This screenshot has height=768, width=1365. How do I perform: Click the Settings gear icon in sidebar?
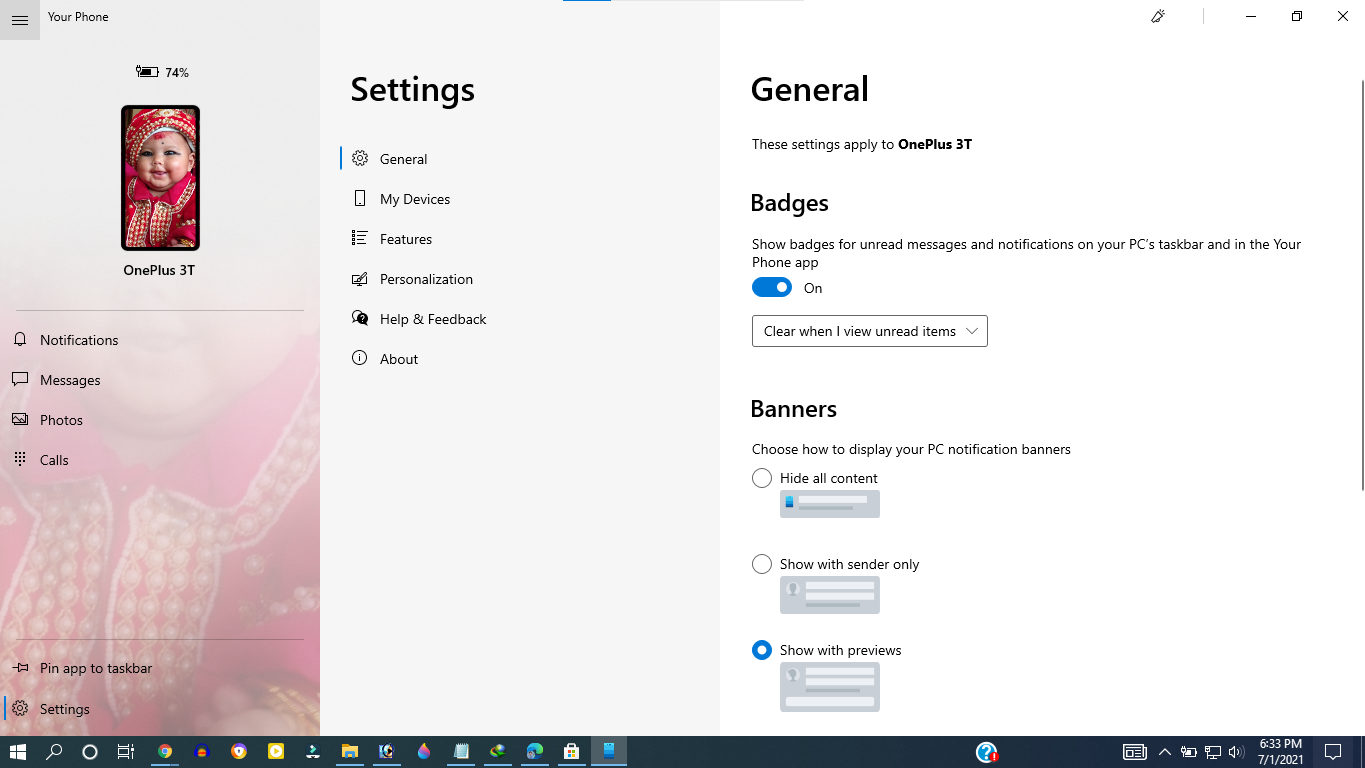[20, 709]
